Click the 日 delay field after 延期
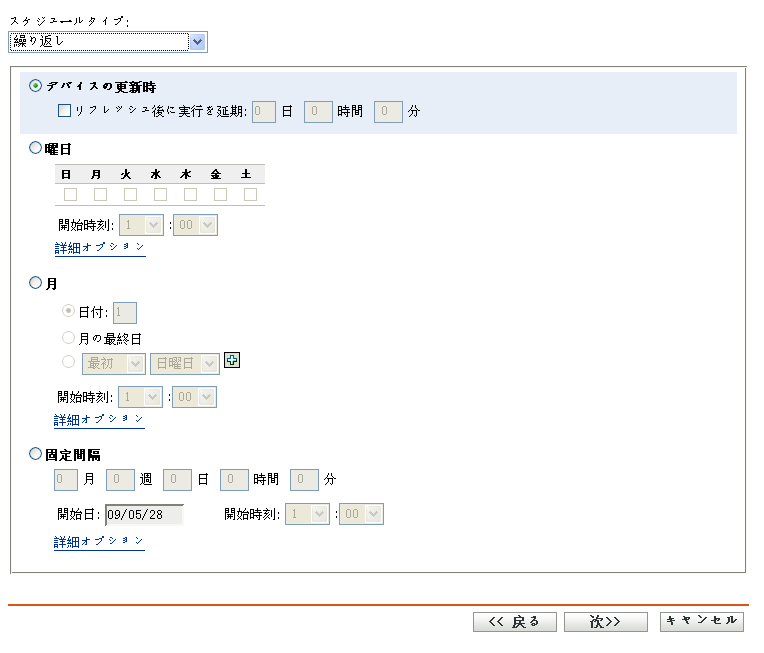The image size is (764, 653). (x=264, y=112)
